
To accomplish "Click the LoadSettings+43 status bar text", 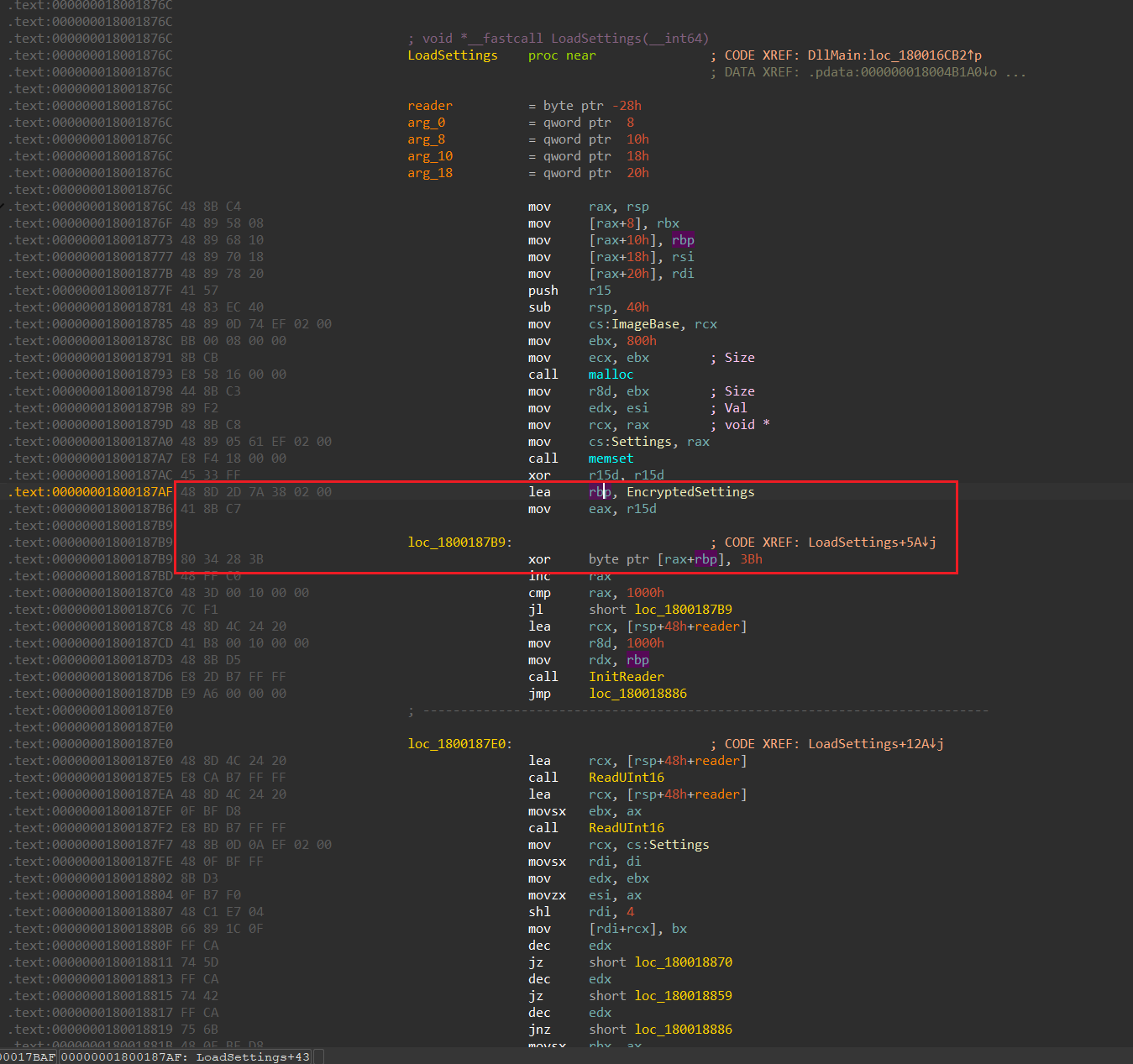I will tap(252, 1056).
